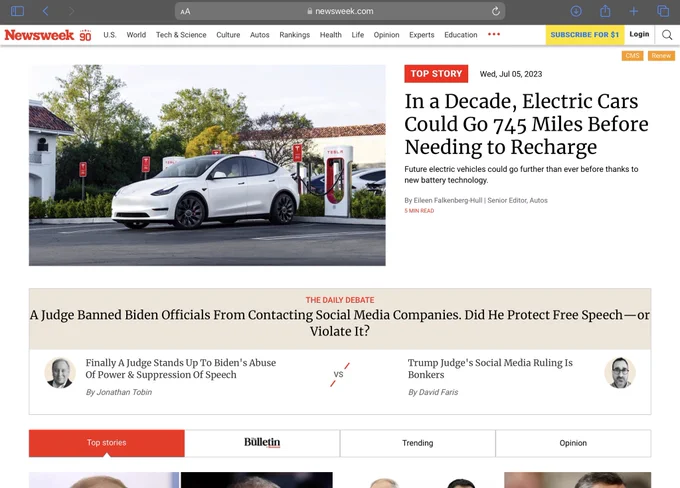Click By David Faris byline

(x=433, y=392)
